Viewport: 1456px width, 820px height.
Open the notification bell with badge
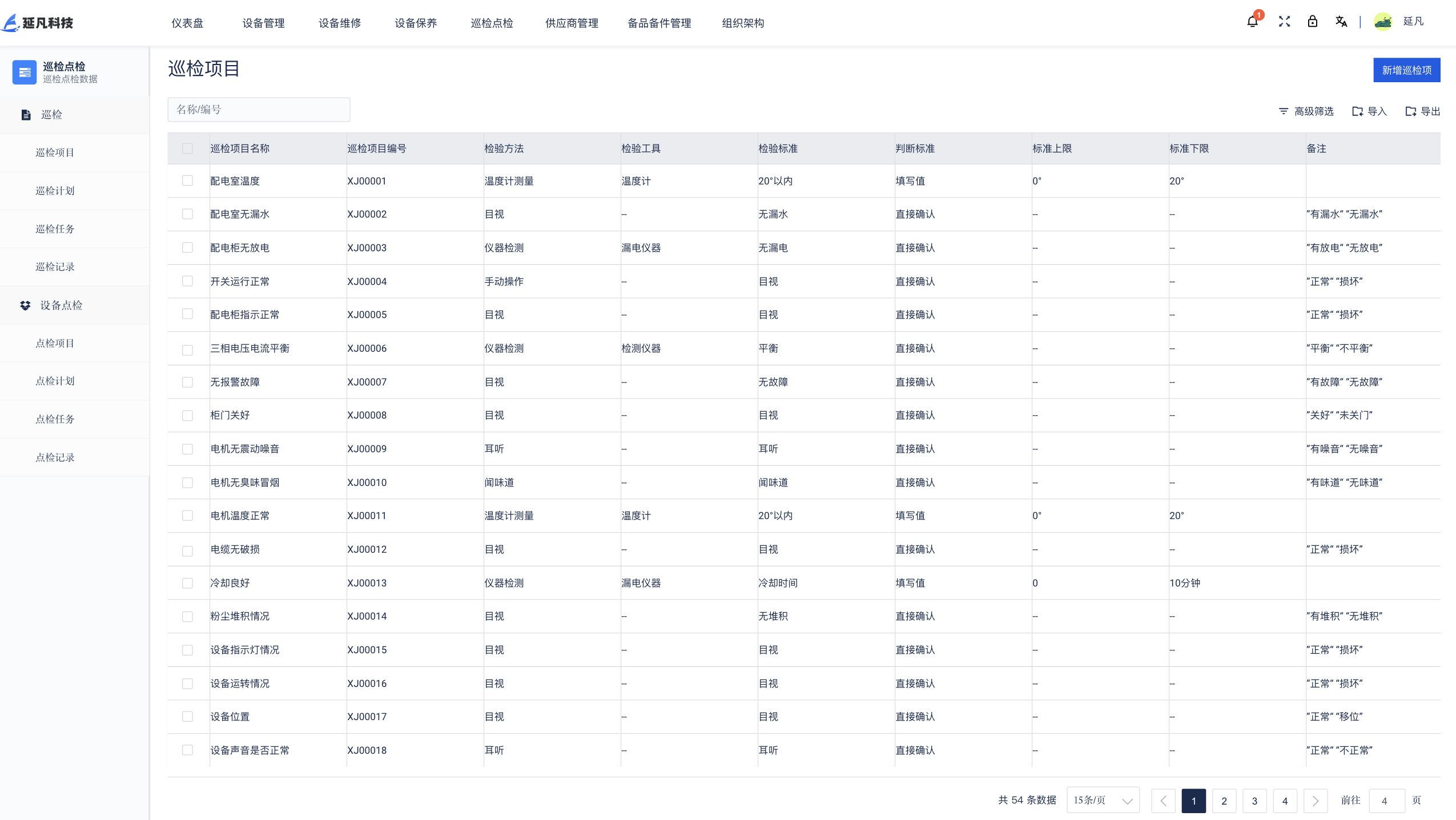click(1252, 22)
